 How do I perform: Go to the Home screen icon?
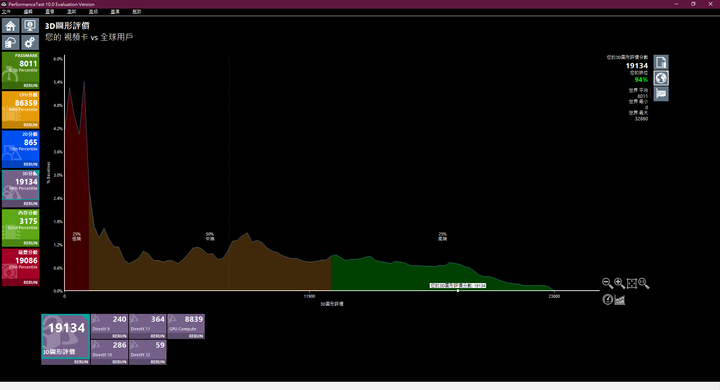coord(11,26)
